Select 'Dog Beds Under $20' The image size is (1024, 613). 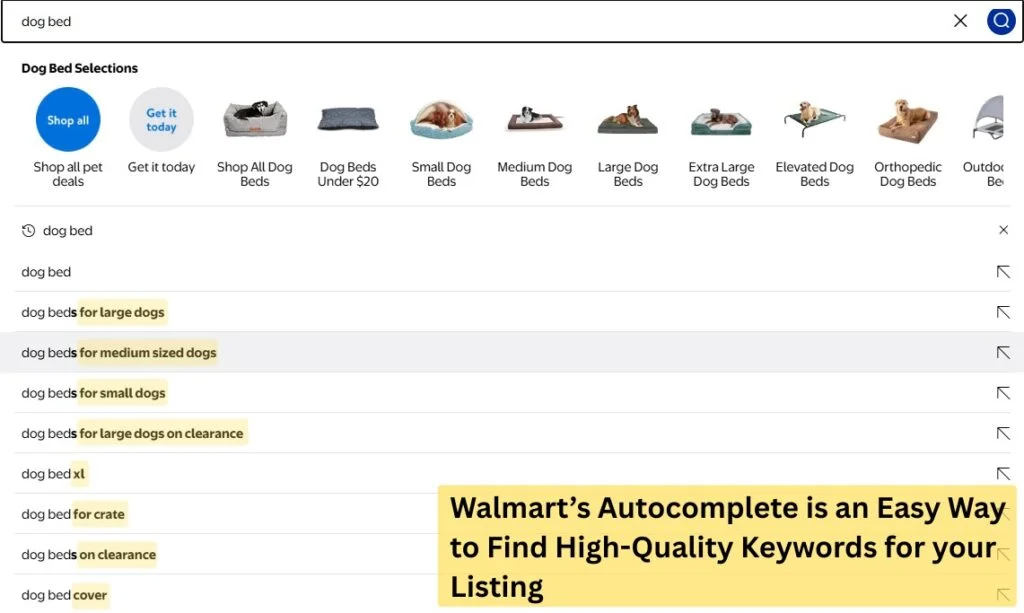point(348,119)
